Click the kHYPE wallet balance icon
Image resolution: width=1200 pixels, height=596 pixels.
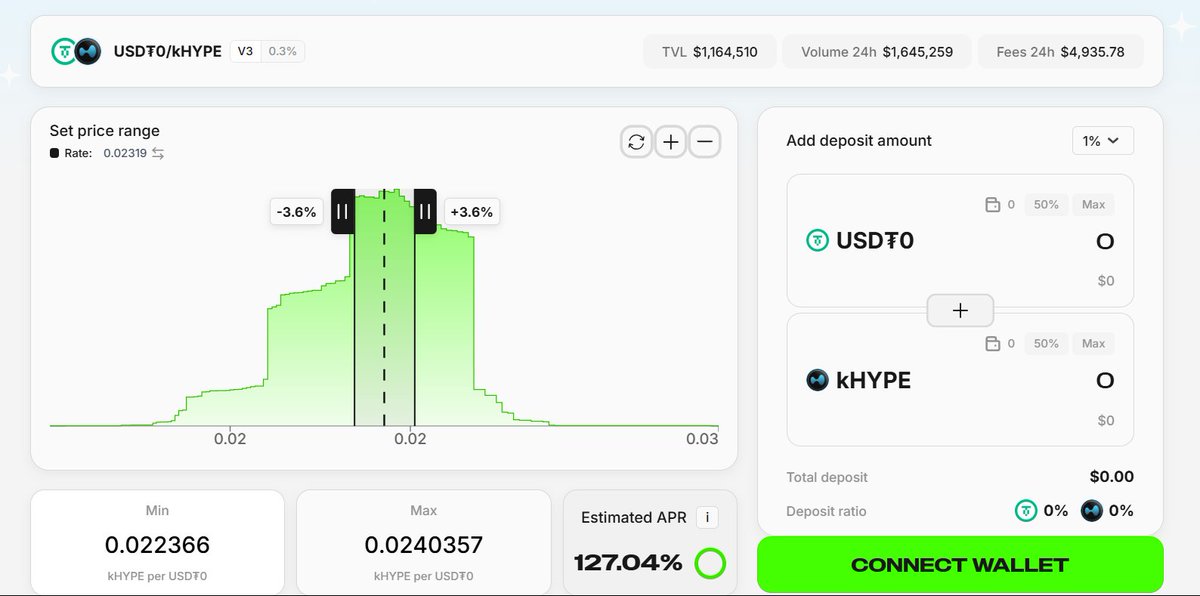point(993,344)
